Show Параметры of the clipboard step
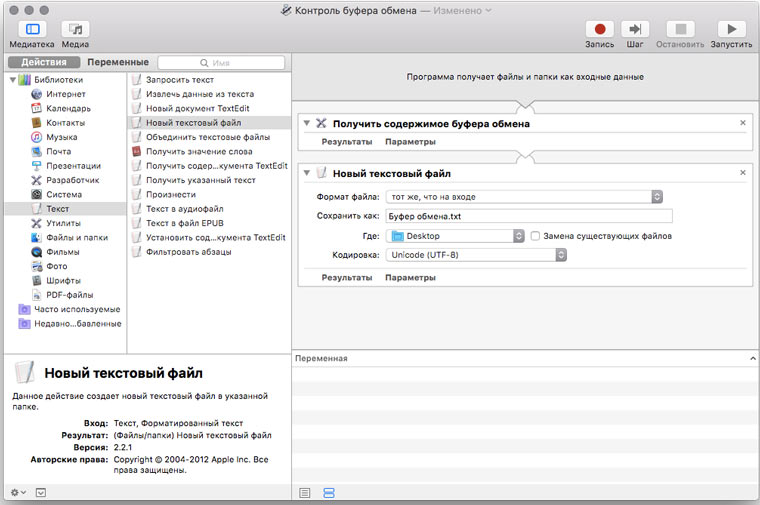This screenshot has width=760, height=505. pos(410,142)
